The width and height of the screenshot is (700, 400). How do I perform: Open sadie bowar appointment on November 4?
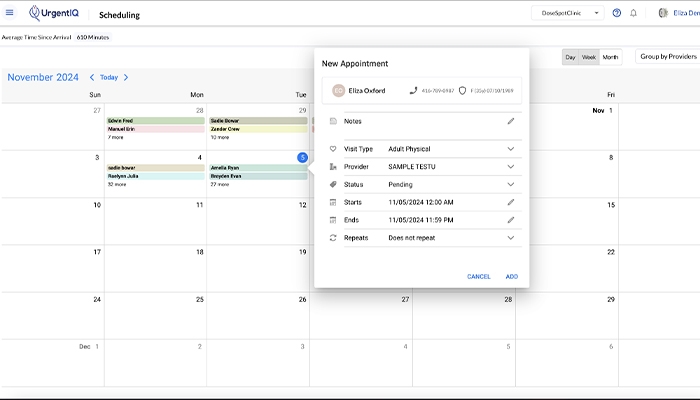coord(156,168)
